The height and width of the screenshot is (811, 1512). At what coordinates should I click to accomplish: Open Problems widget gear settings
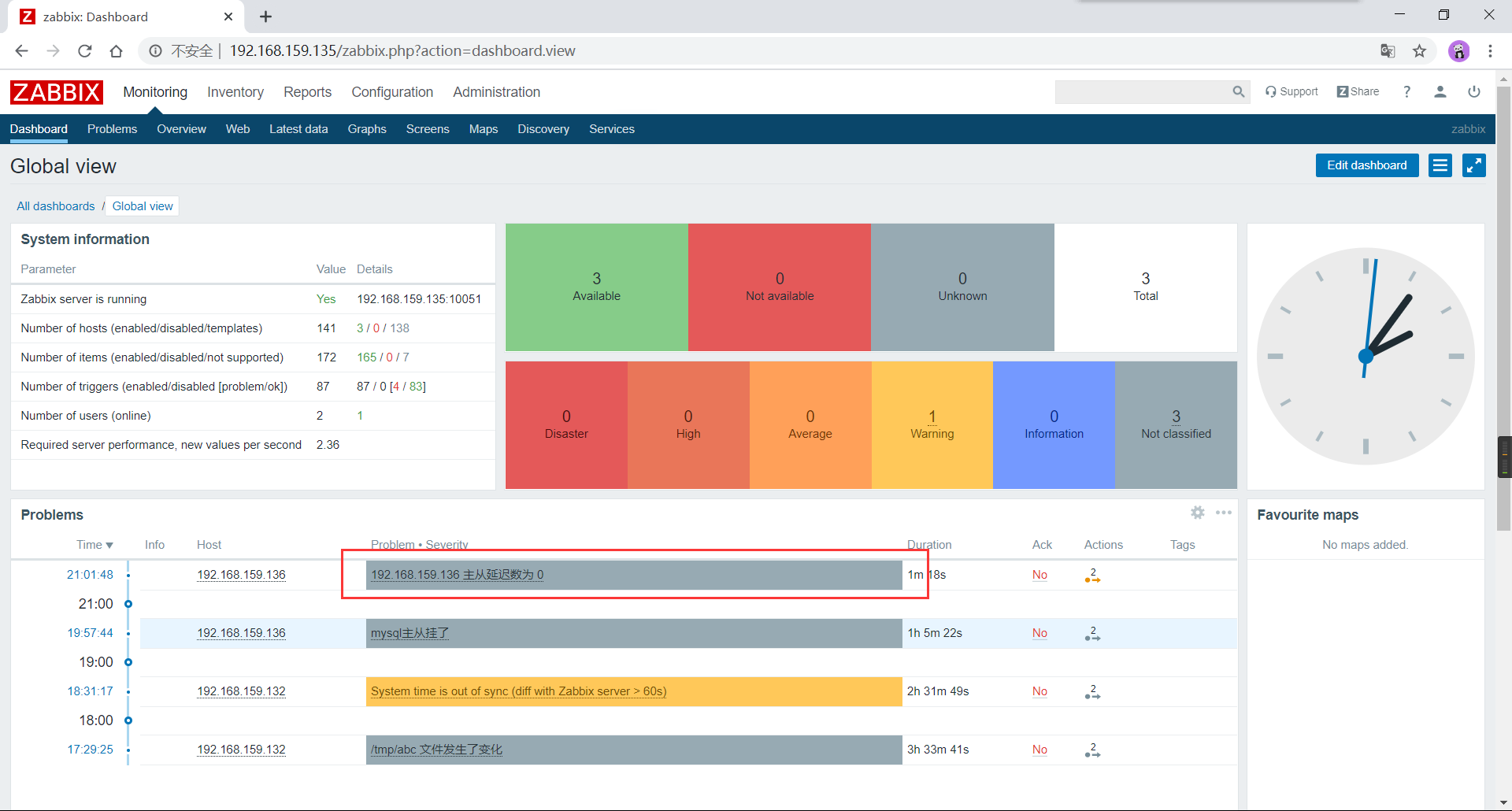[1198, 513]
